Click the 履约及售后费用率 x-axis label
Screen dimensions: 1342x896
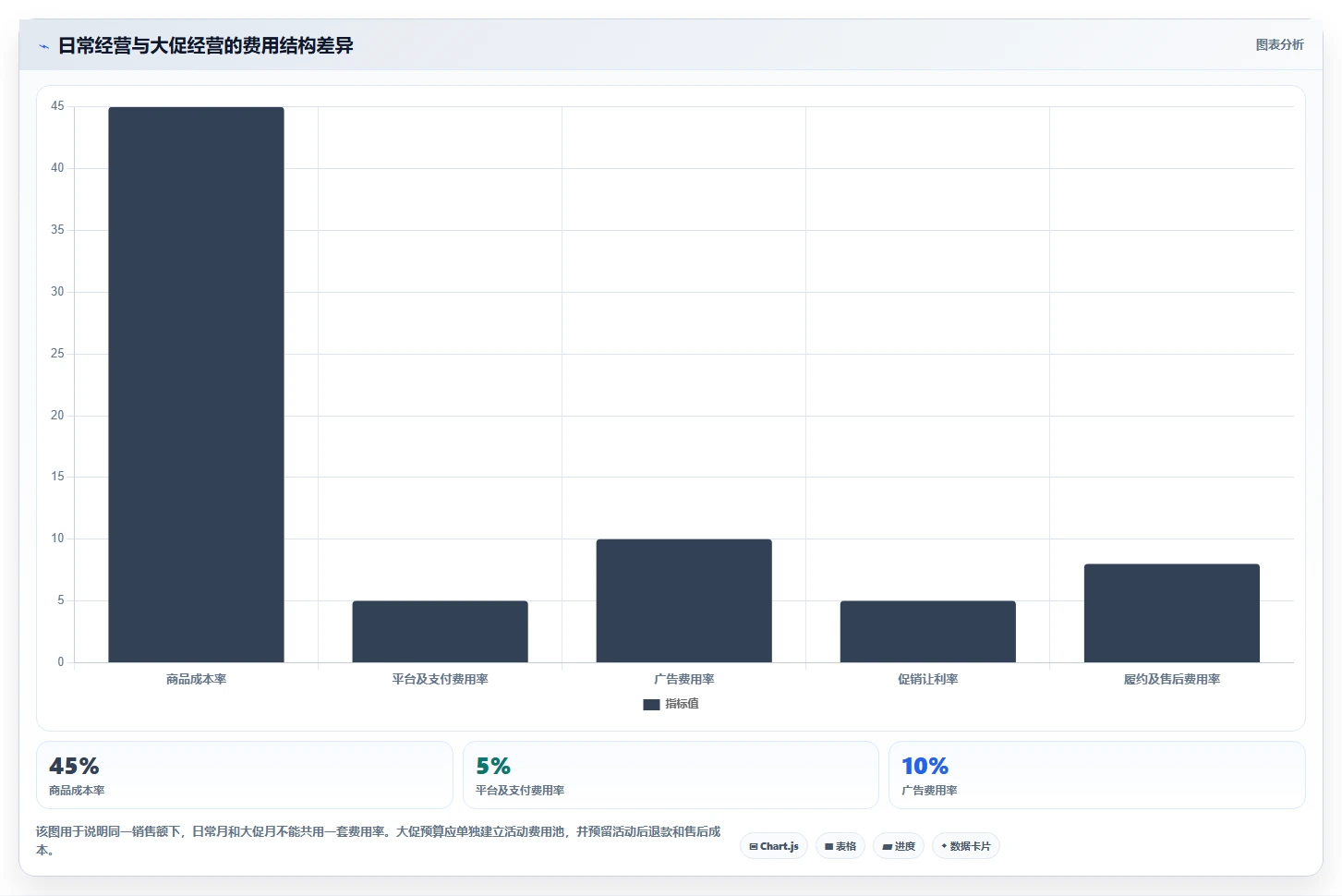[x=1171, y=679]
